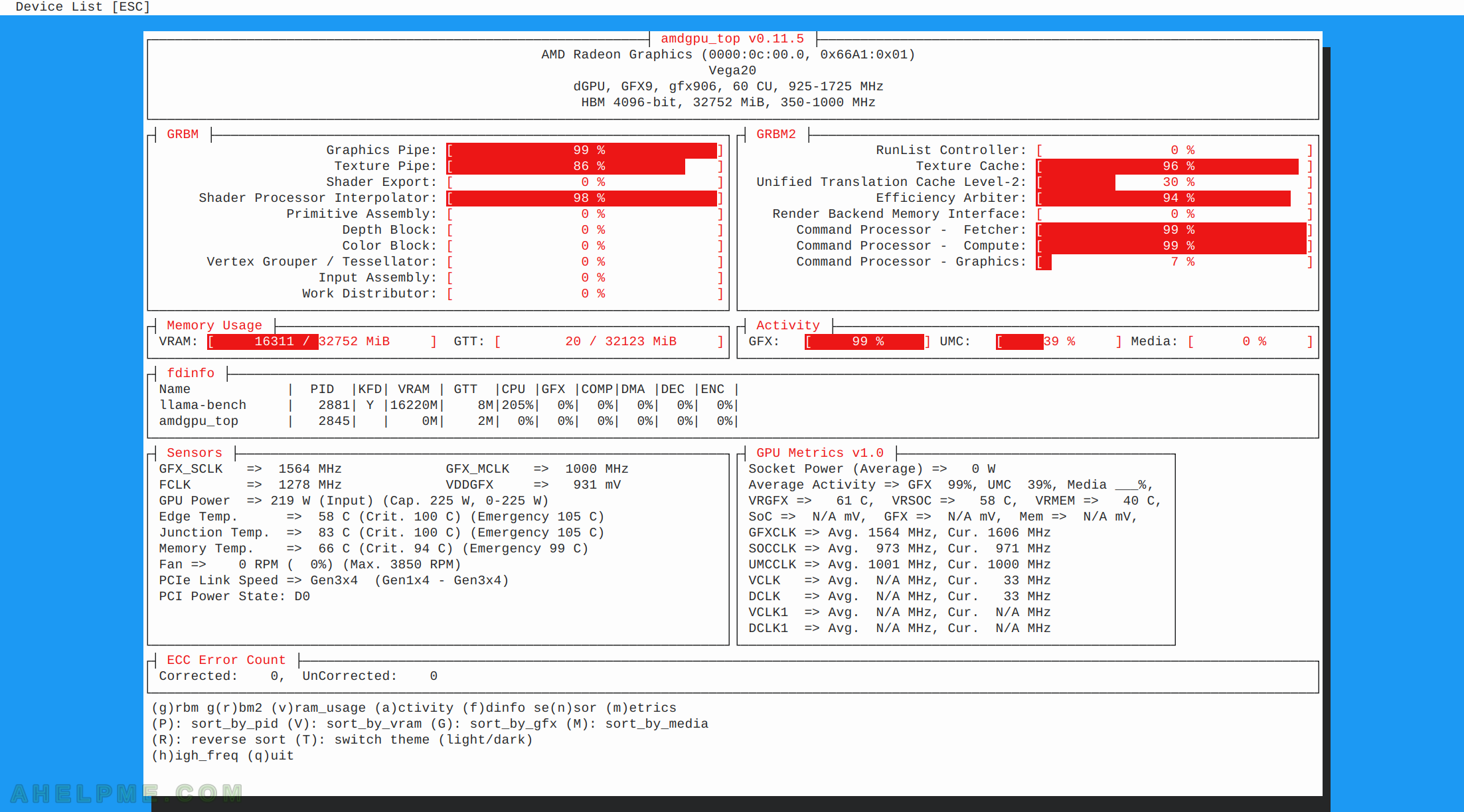Enable the (h)igh_freq update option
1464x812 pixels.
pos(195,756)
